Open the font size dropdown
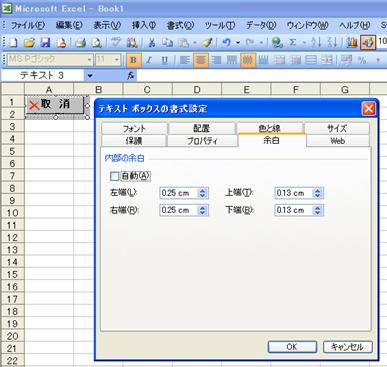The height and width of the screenshot is (367, 387). tap(117, 60)
